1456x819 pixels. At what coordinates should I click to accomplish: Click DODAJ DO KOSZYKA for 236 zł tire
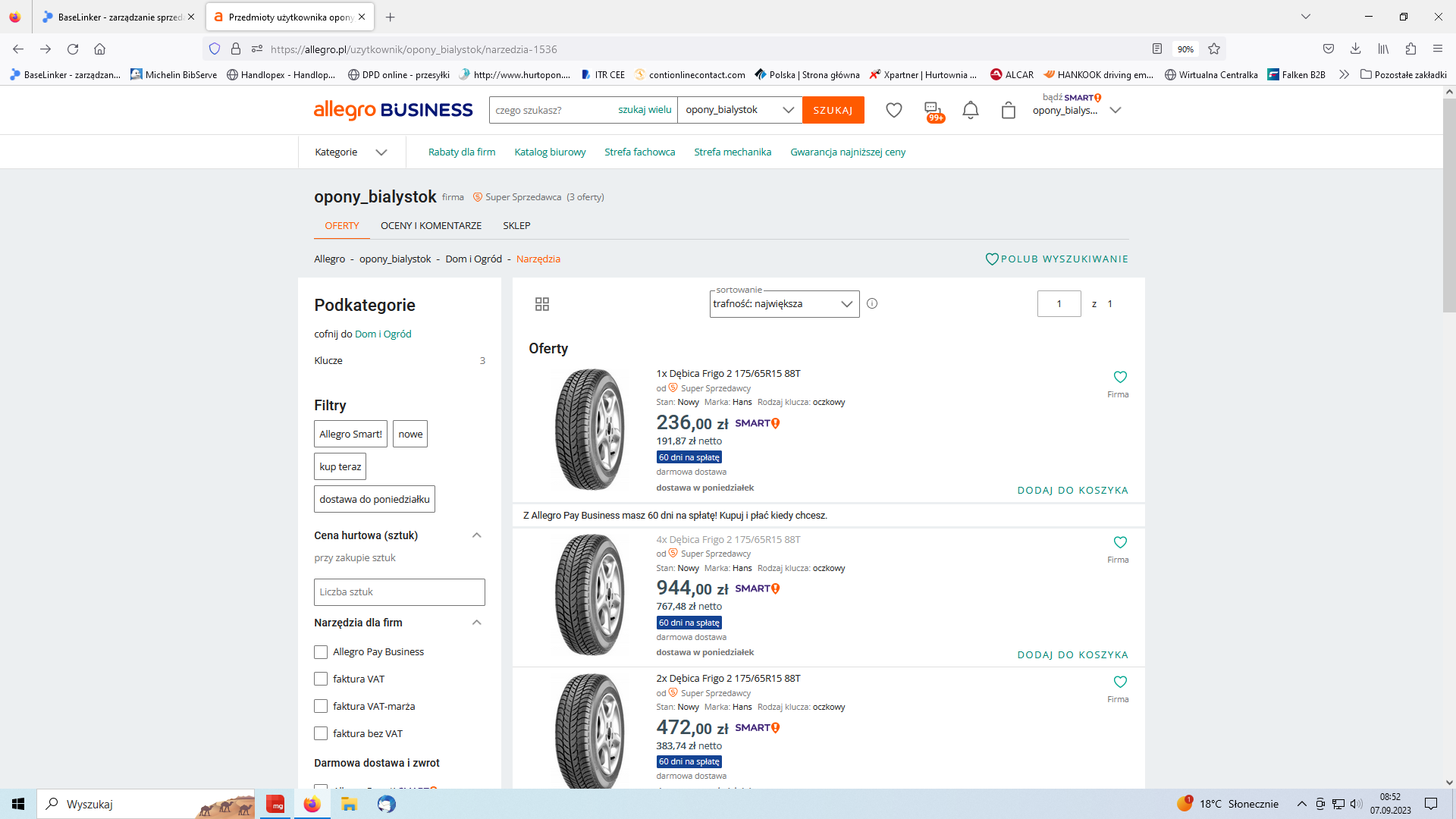pos(1072,491)
